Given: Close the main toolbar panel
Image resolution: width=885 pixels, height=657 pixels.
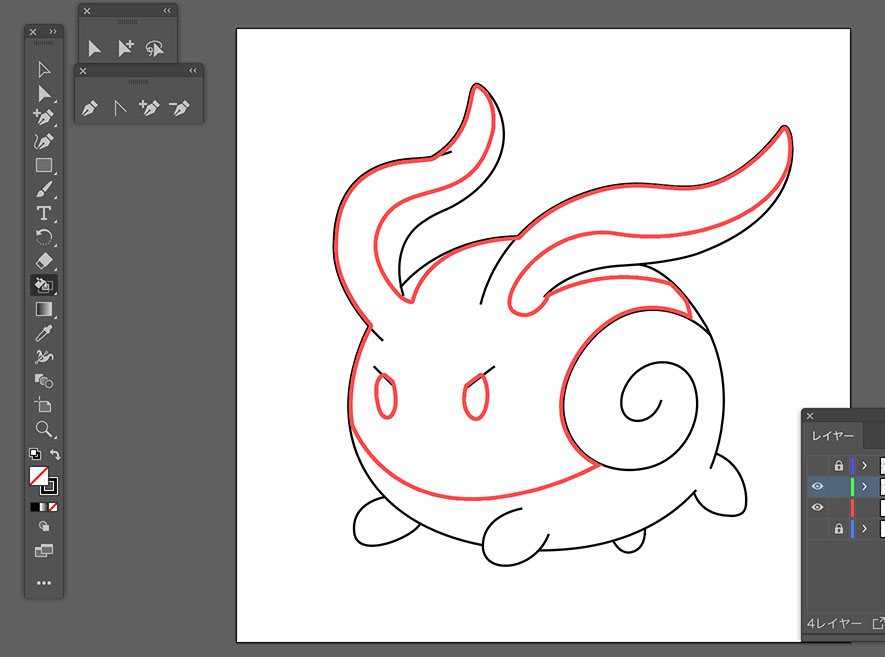Looking at the screenshot, I should [x=33, y=32].
